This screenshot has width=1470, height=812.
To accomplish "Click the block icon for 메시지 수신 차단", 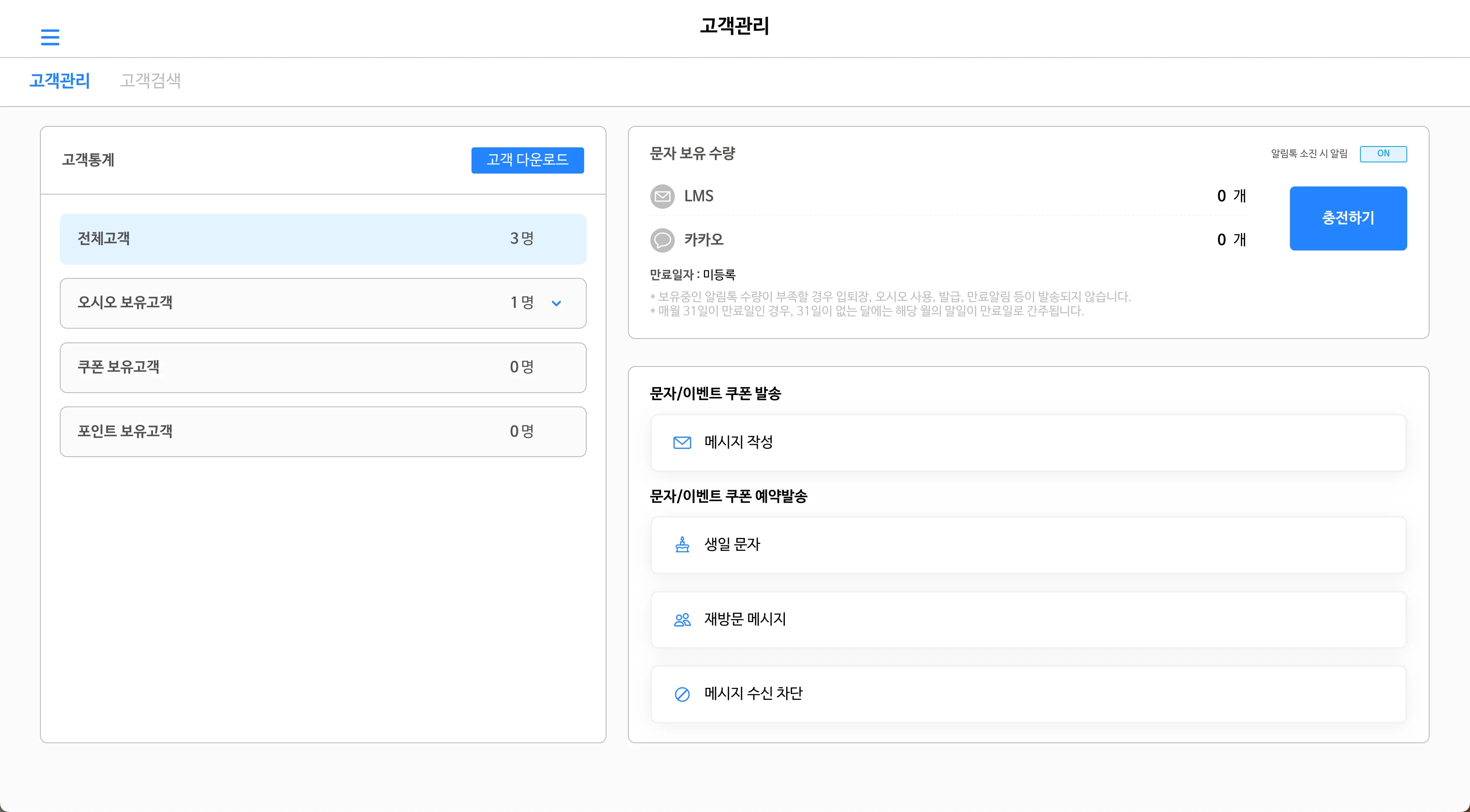I will [x=682, y=694].
